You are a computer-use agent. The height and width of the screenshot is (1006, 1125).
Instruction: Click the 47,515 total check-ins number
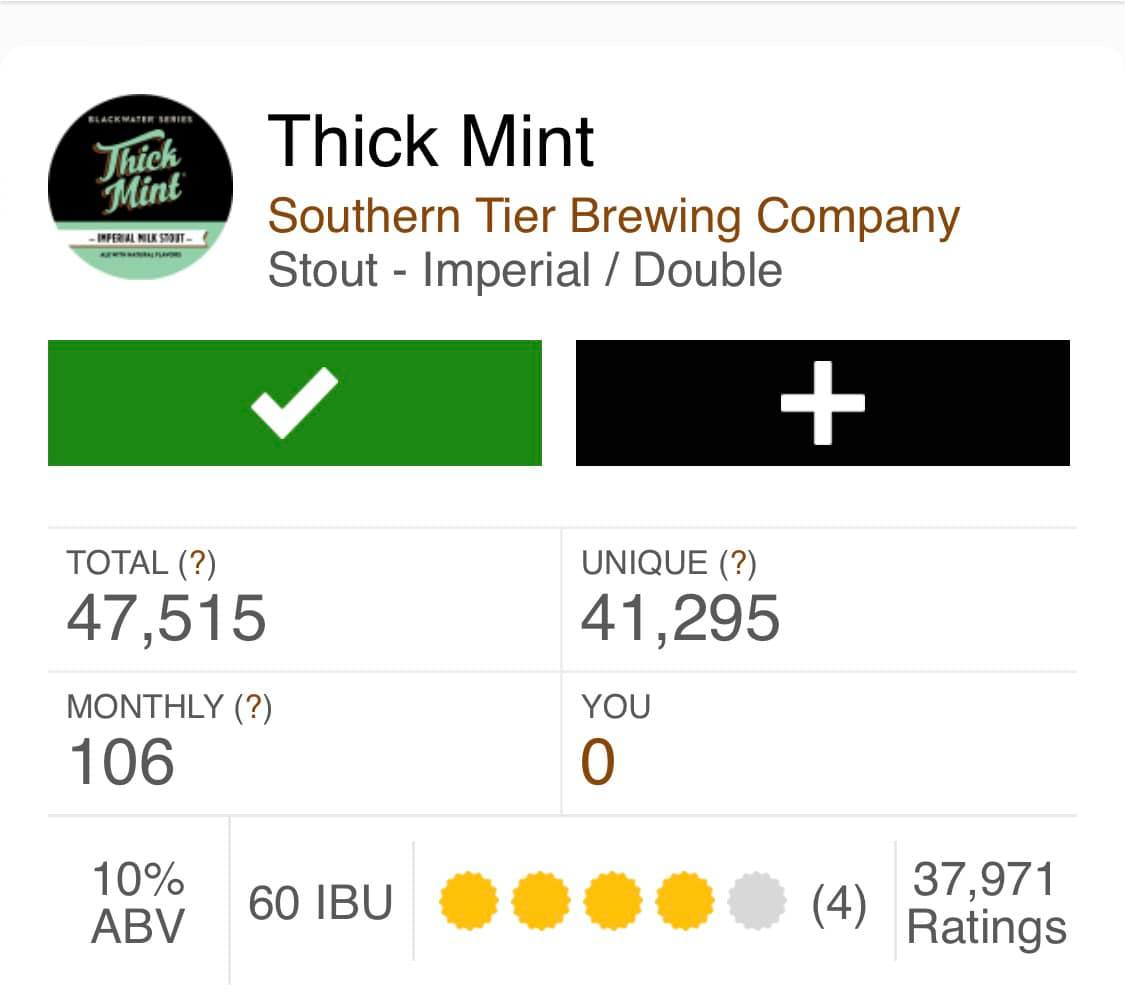[167, 617]
